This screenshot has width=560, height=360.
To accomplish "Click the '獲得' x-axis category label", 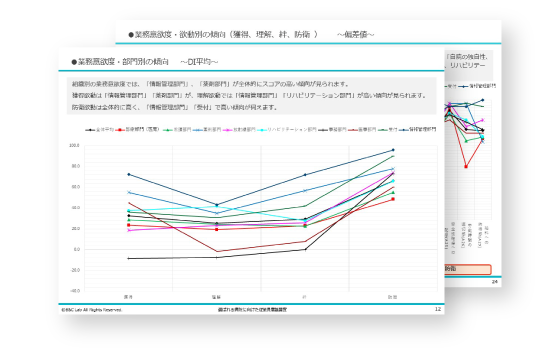I will click(128, 297).
